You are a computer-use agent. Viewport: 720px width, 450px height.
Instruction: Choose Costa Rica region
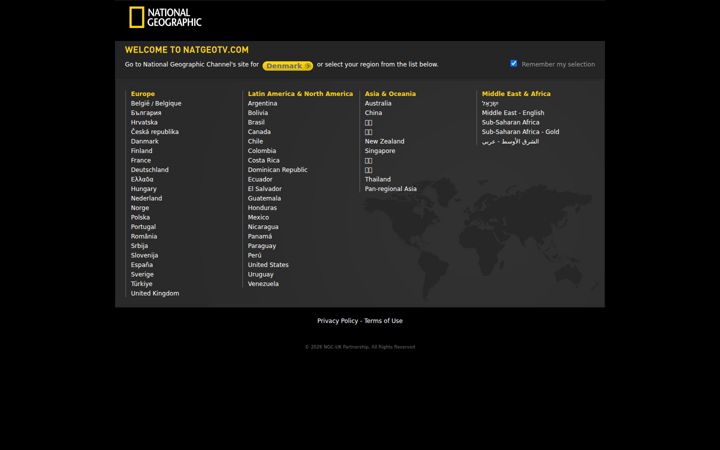[x=264, y=160]
